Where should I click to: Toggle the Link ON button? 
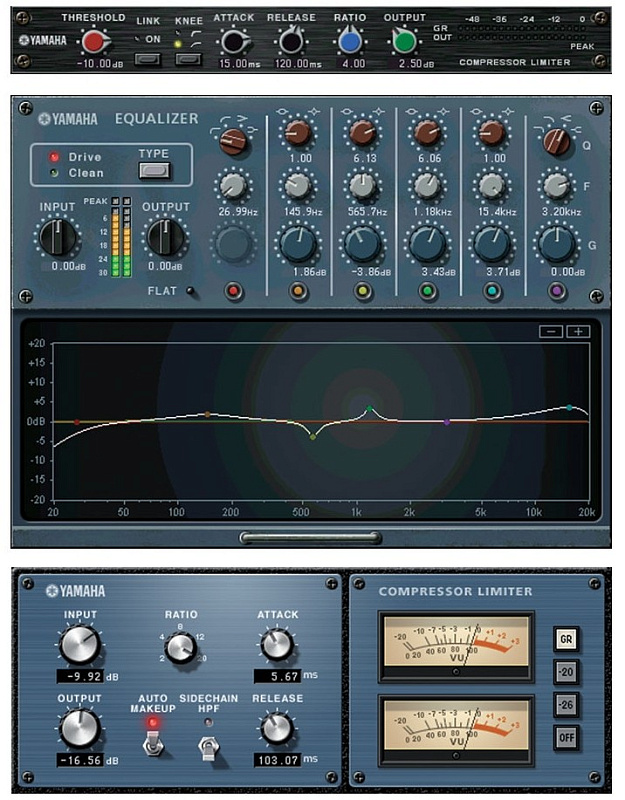[x=148, y=60]
